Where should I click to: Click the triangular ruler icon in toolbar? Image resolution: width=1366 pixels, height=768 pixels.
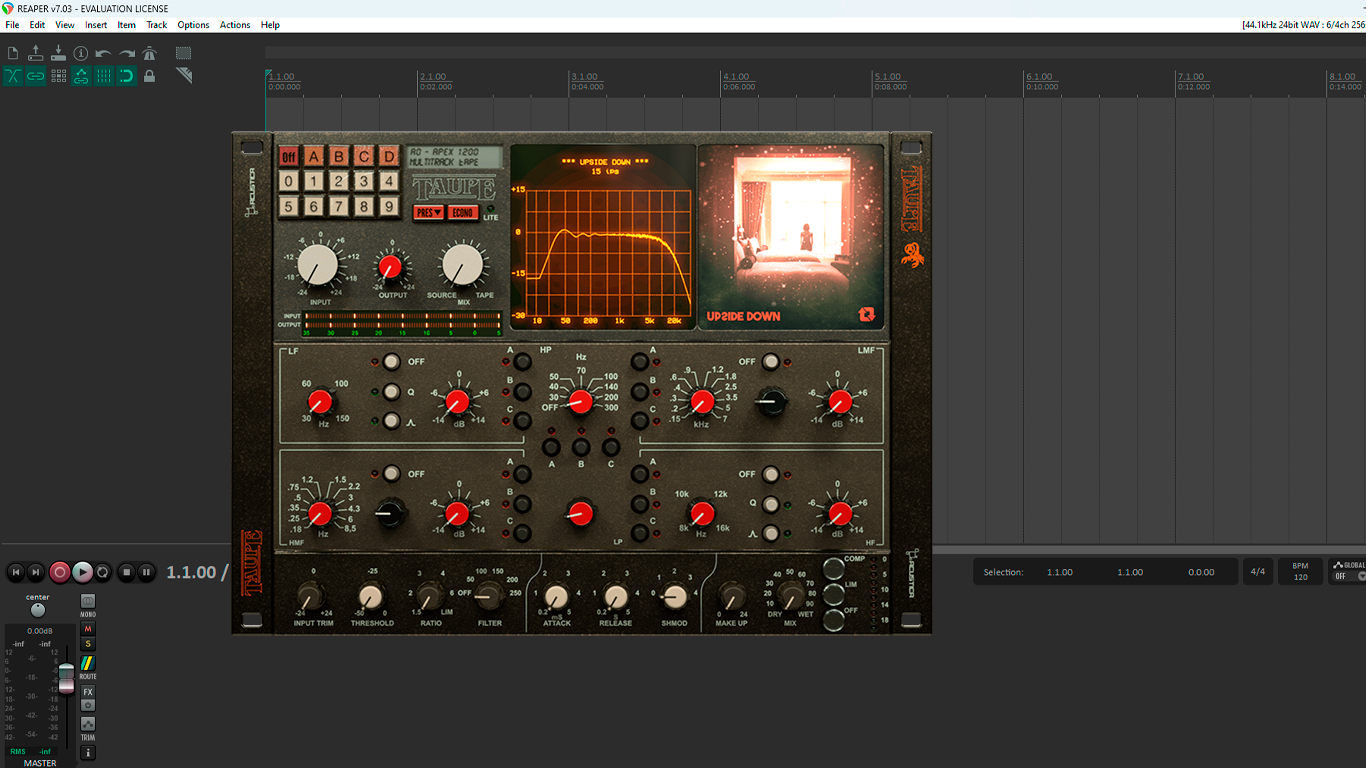(x=184, y=76)
